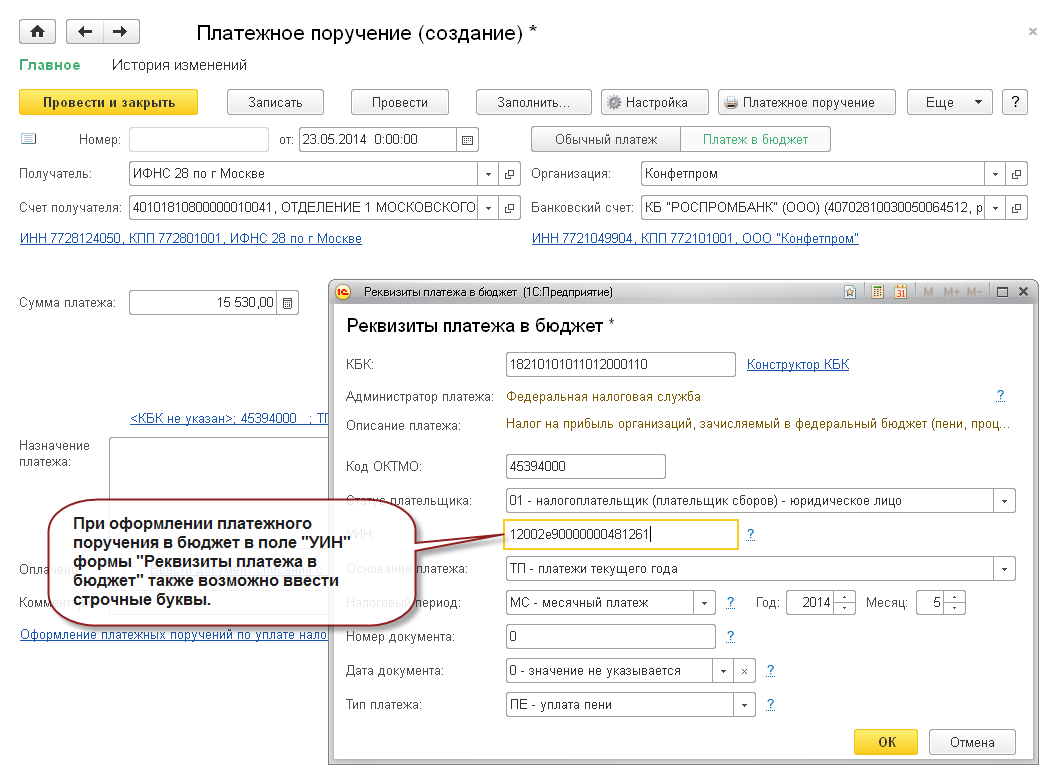This screenshot has height=765, width=1055.
Task: Switch to История изменений tab
Action: pyautogui.click(x=179, y=65)
